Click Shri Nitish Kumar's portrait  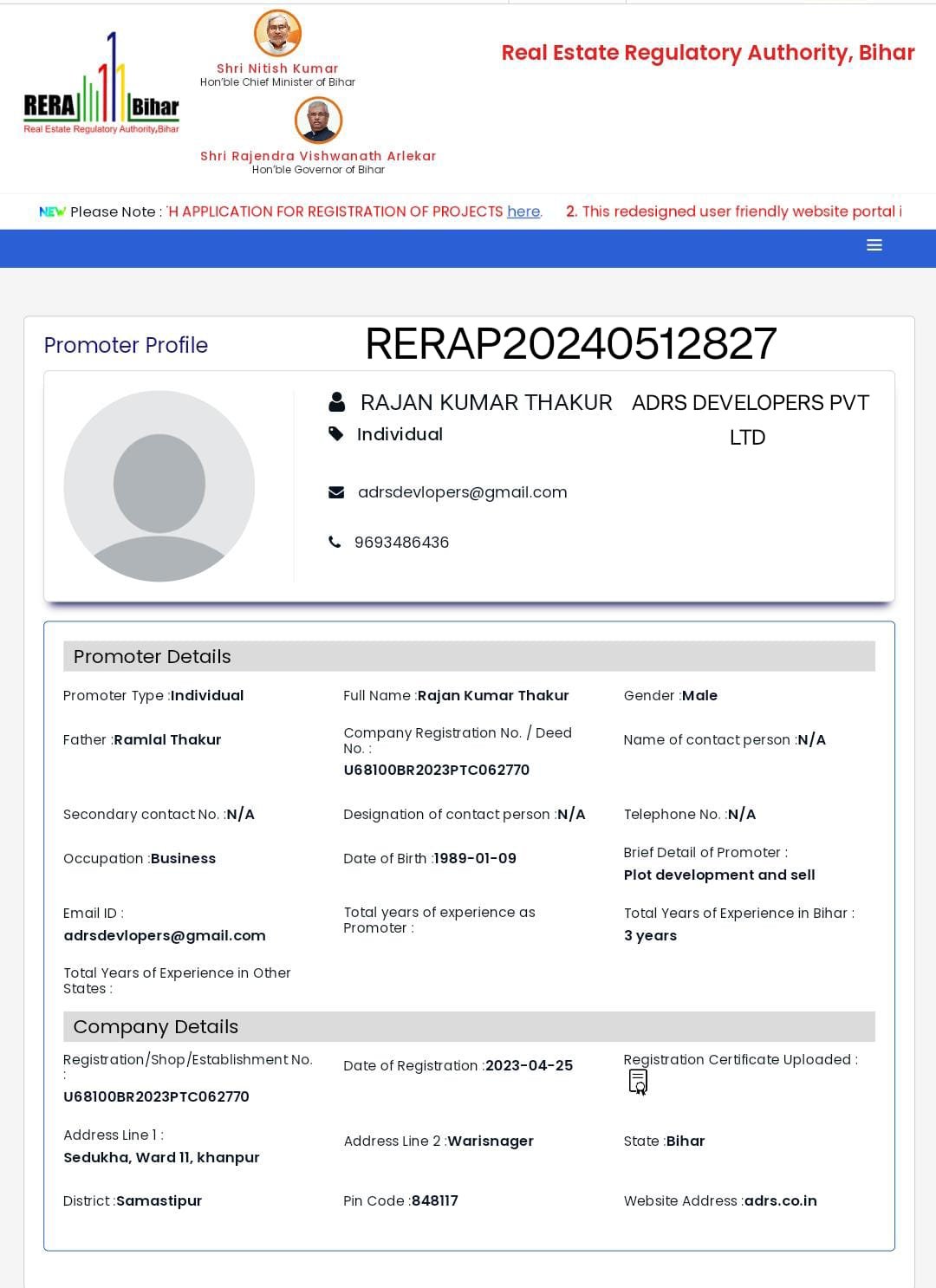point(277,34)
